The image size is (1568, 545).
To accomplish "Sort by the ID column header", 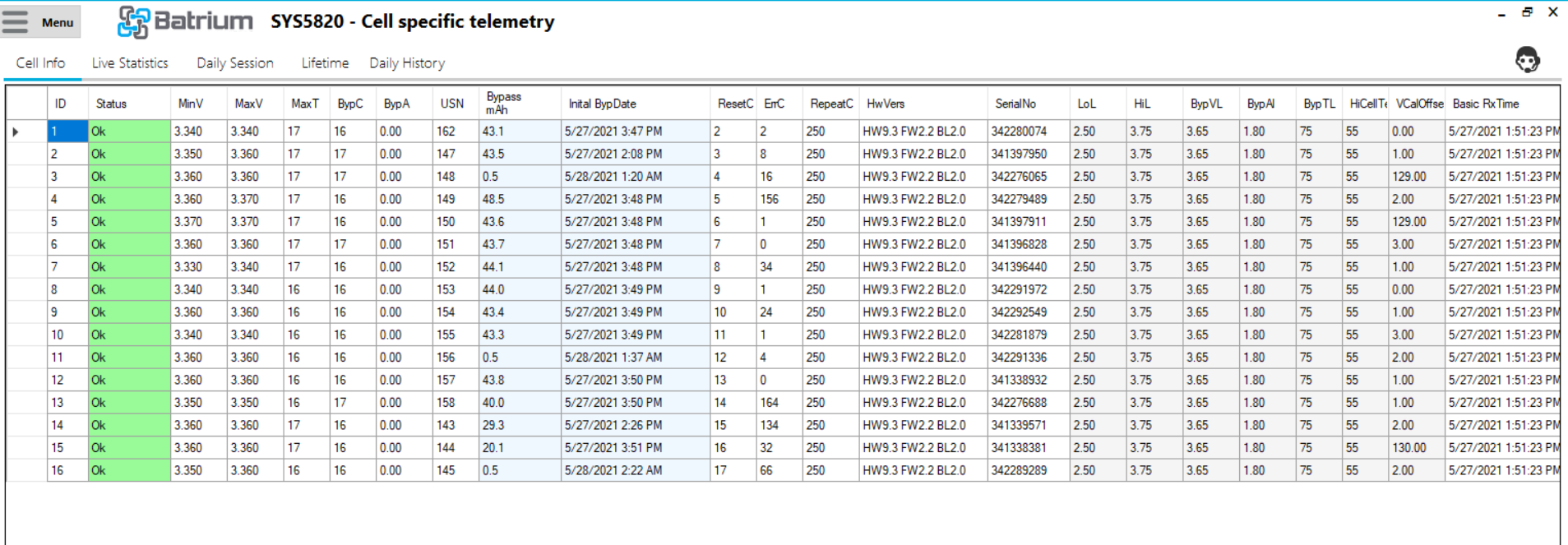I will point(68,104).
